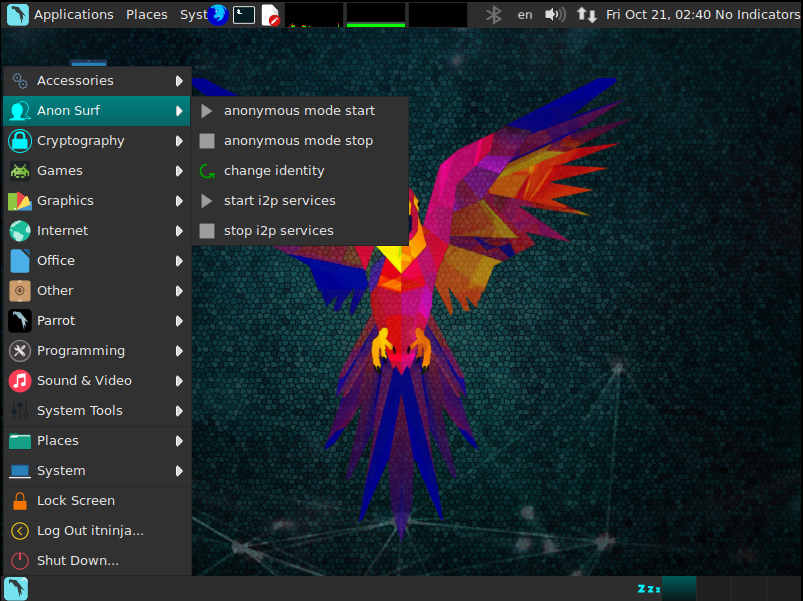Click the Other category icon
803x601 pixels.
click(20, 291)
